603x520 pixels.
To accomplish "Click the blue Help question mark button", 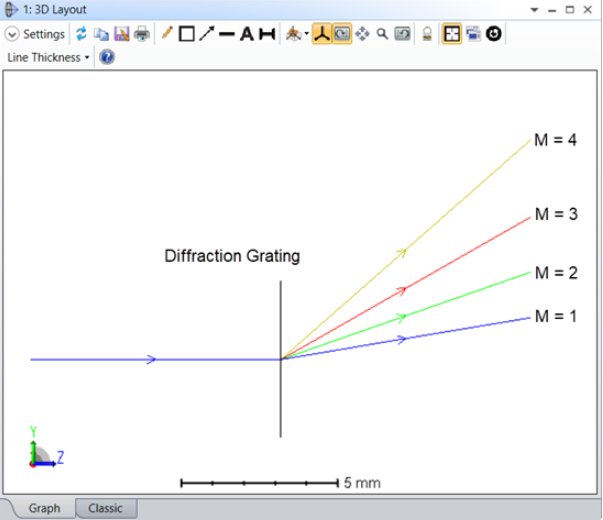I will (x=107, y=57).
